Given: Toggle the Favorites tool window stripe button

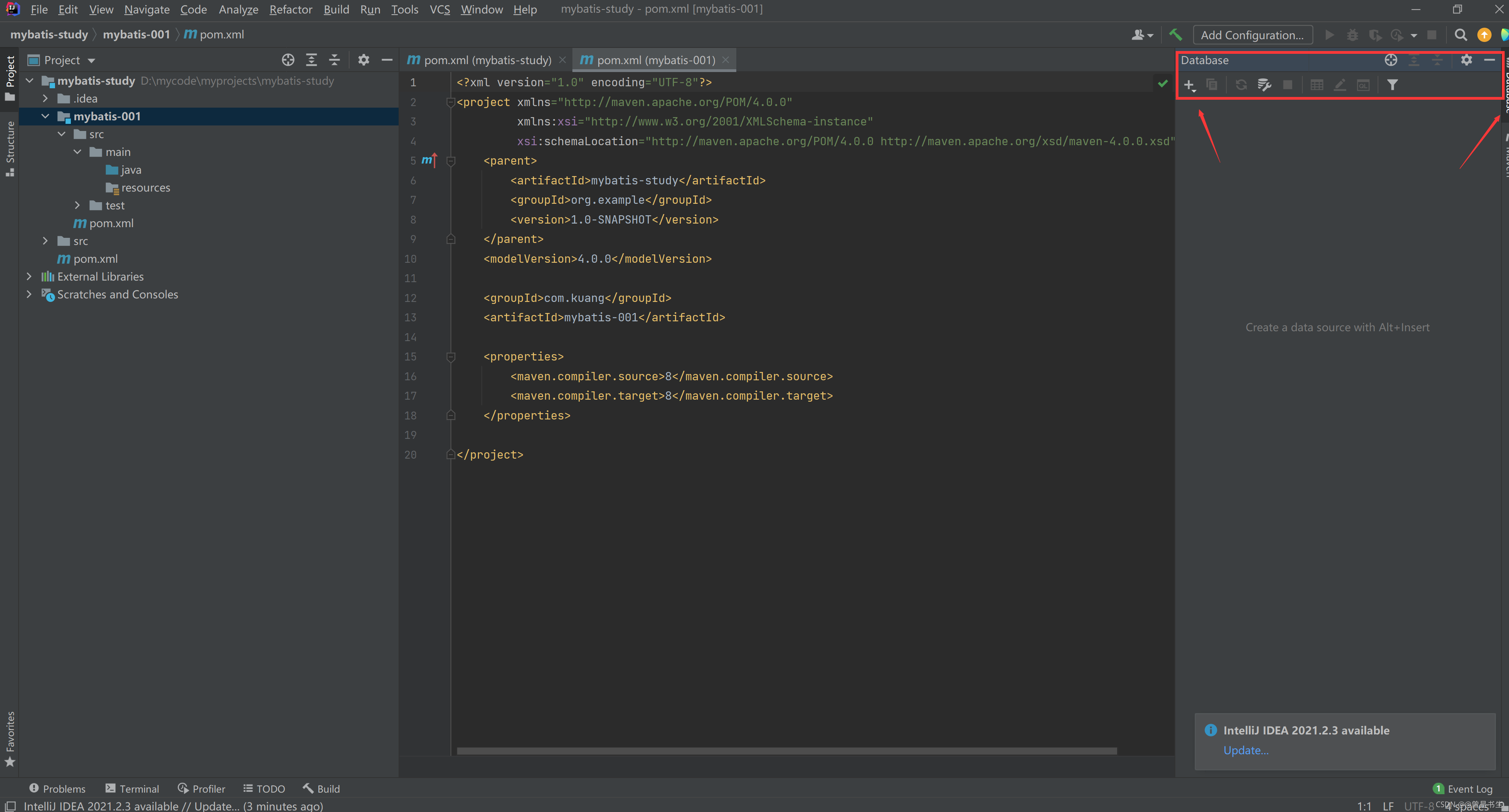Looking at the screenshot, I should coord(10,739).
